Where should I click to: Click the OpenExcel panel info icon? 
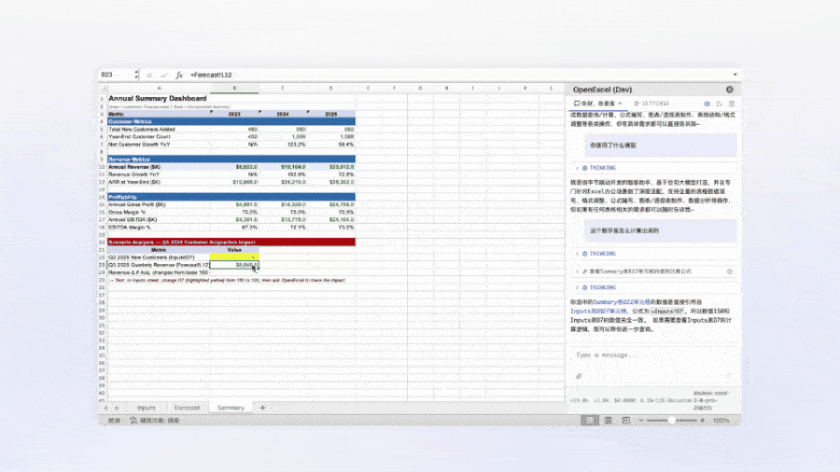731,89
